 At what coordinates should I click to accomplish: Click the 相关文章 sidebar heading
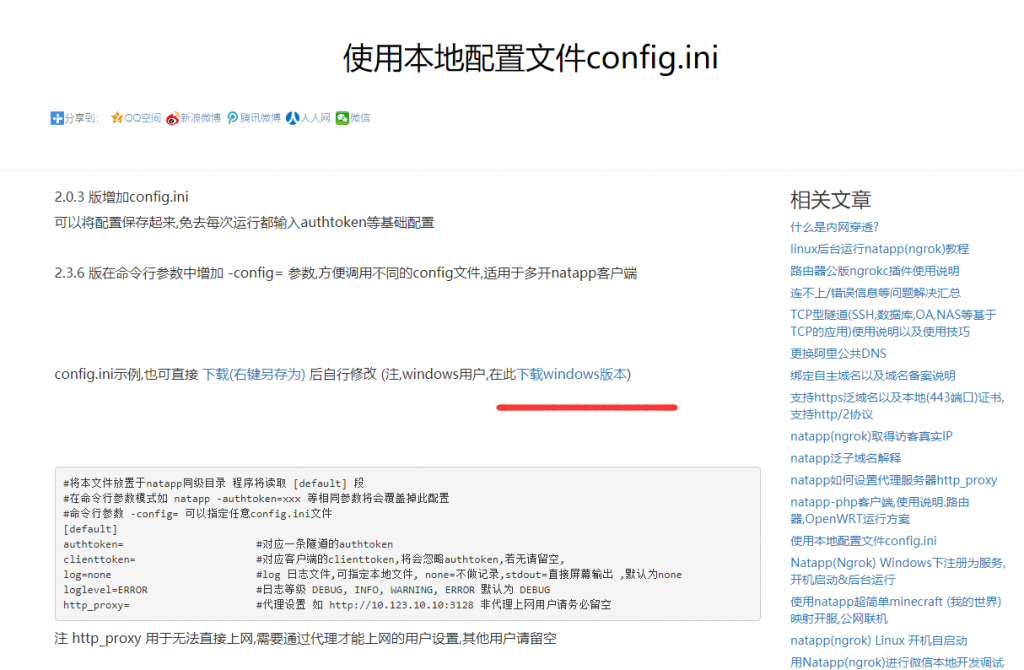[831, 200]
